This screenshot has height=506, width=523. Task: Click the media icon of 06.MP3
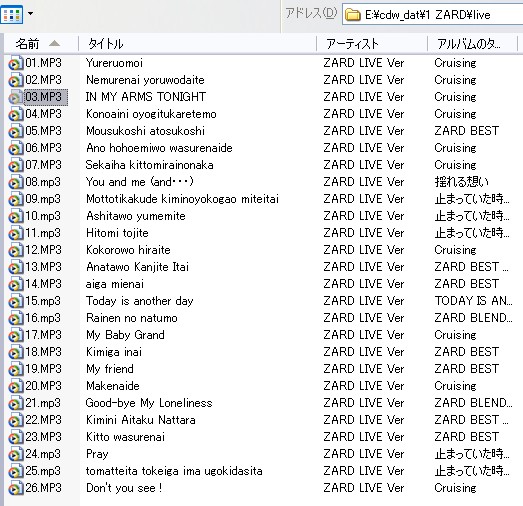click(x=15, y=148)
